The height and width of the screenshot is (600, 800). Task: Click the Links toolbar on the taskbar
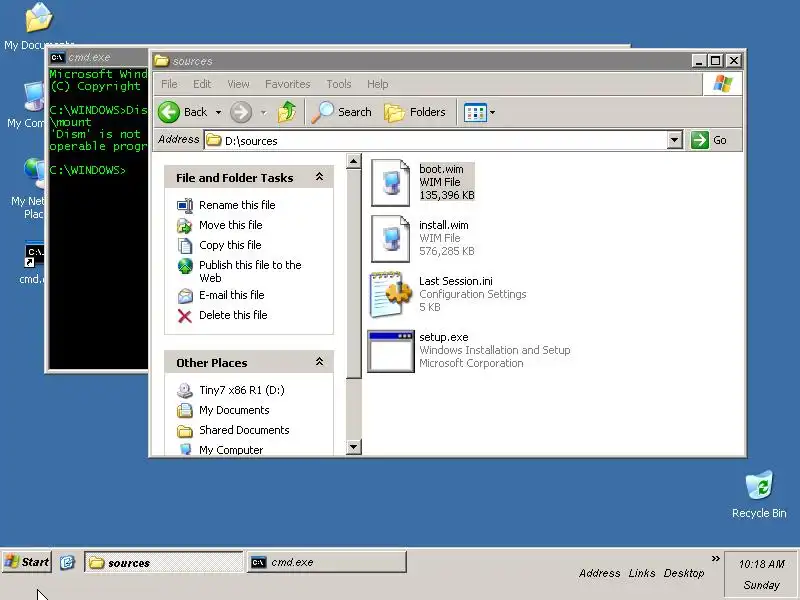tap(642, 573)
